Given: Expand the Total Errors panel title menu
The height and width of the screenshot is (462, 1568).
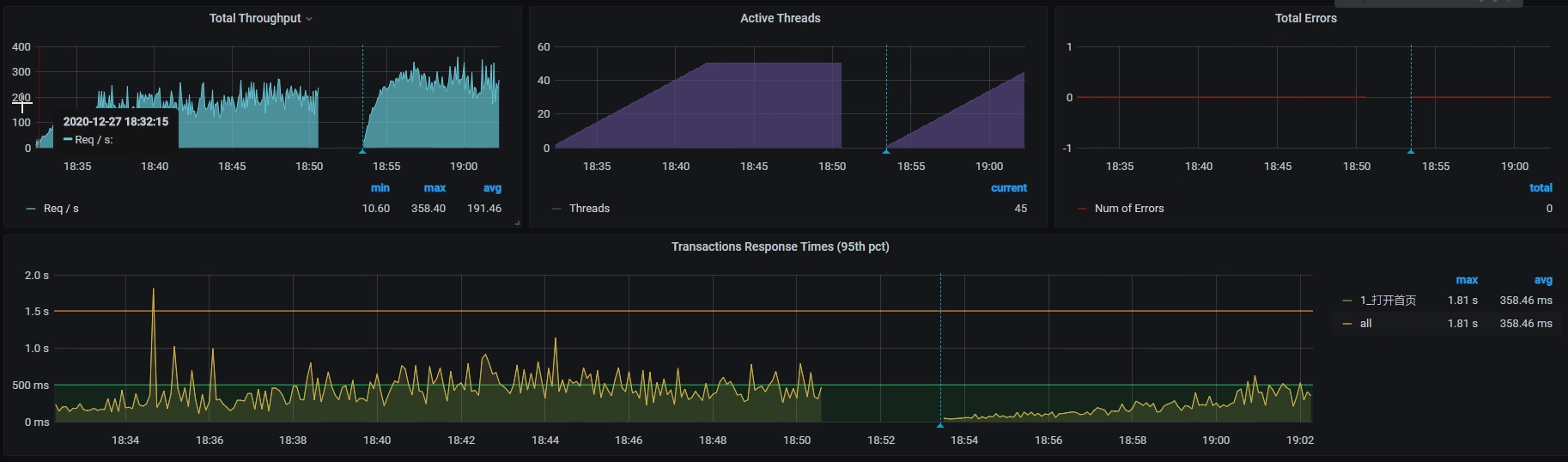Looking at the screenshot, I should coord(1305,18).
